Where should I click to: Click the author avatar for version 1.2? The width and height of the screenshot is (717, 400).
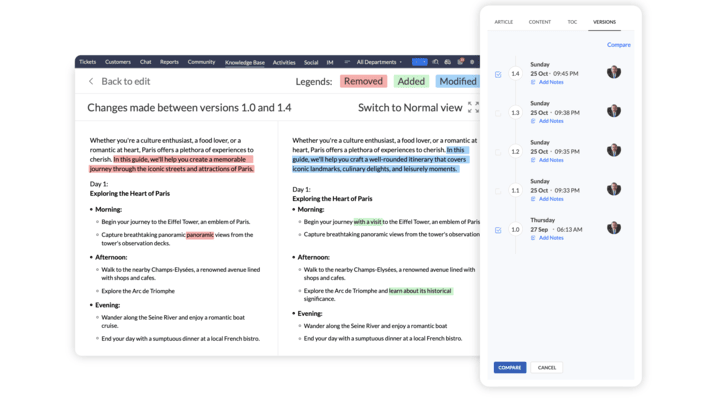click(x=614, y=150)
